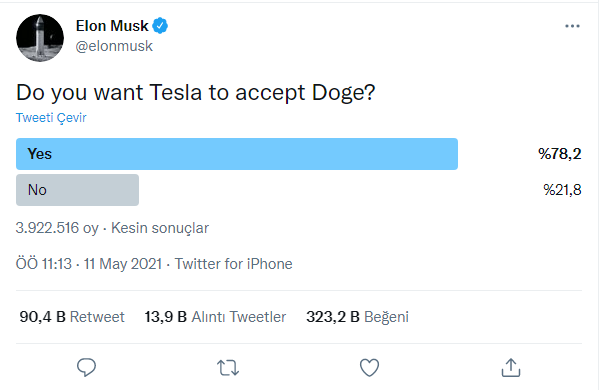604x390 pixels.
Task: Open Elon Musk's rocket profile picture
Action: (x=40, y=38)
